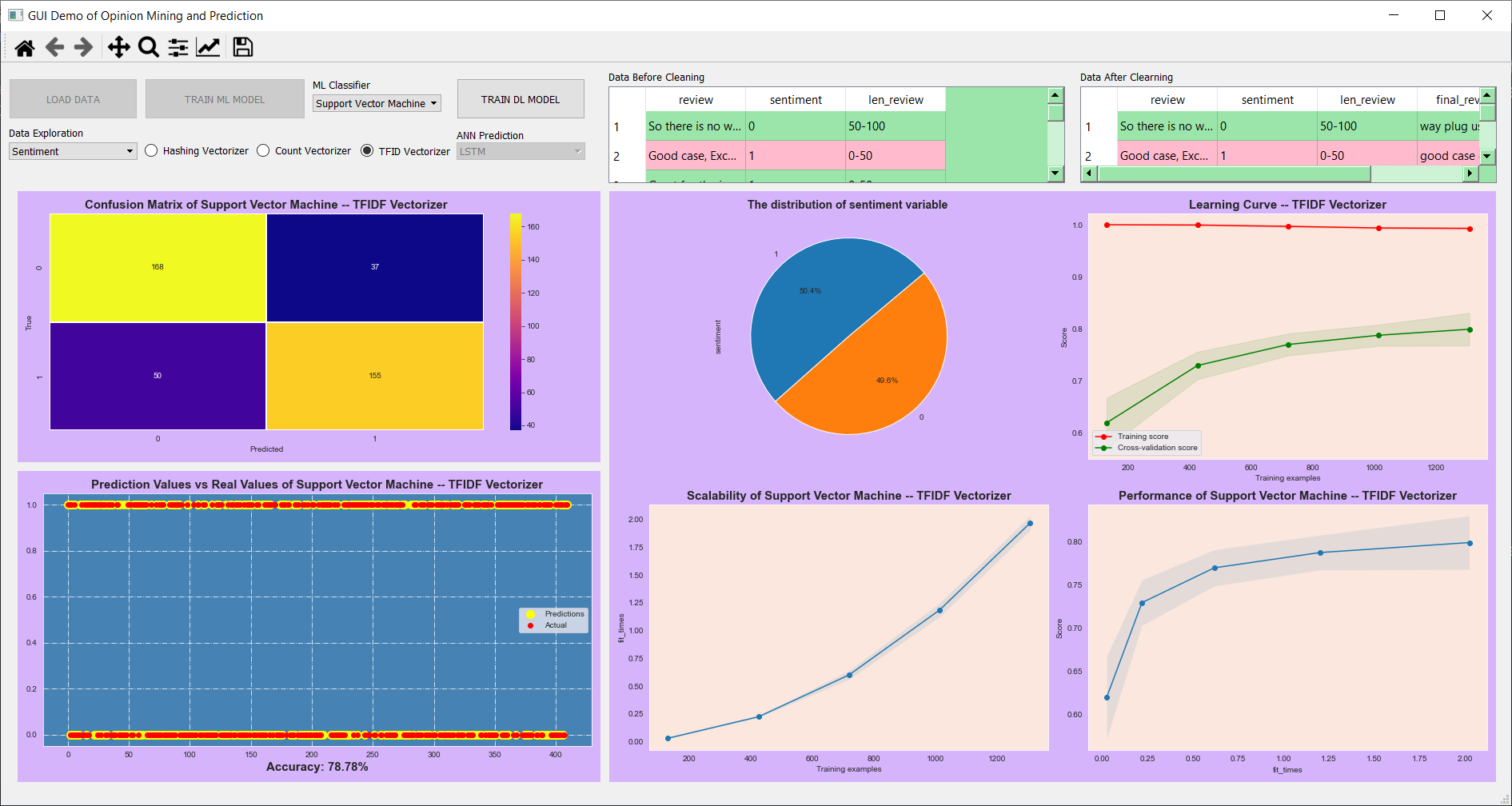Open ML Classifier Support Vector Machine dropdown
The image size is (1512, 806).
point(377,103)
